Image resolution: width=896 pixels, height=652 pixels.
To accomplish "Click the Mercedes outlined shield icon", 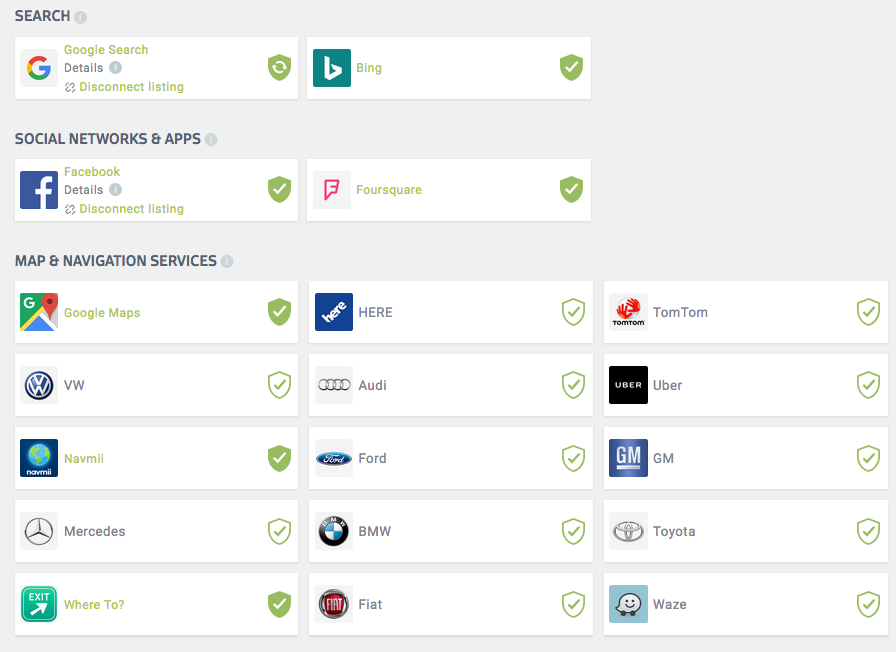I will pos(279,531).
